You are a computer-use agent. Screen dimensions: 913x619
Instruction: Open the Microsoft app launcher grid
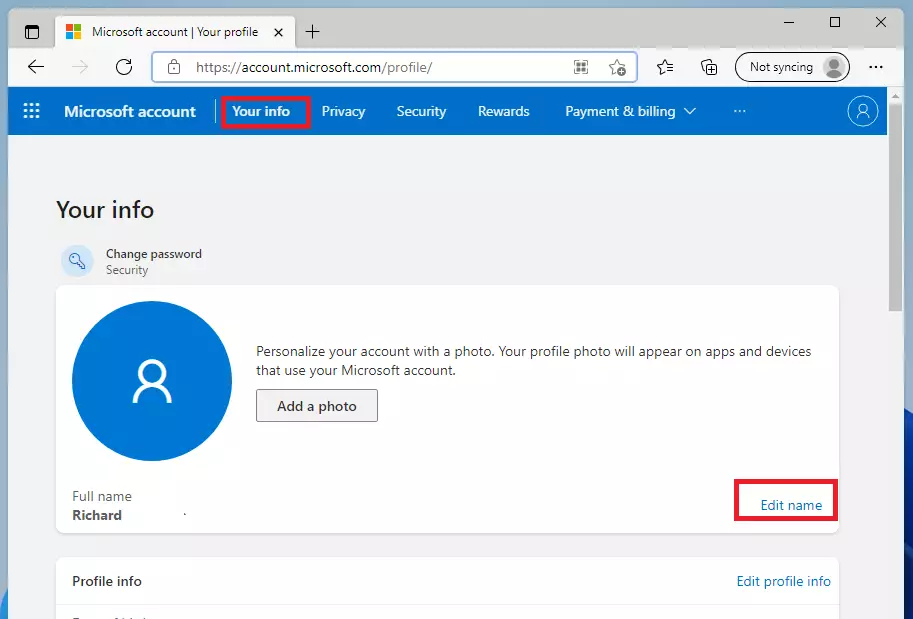31,111
